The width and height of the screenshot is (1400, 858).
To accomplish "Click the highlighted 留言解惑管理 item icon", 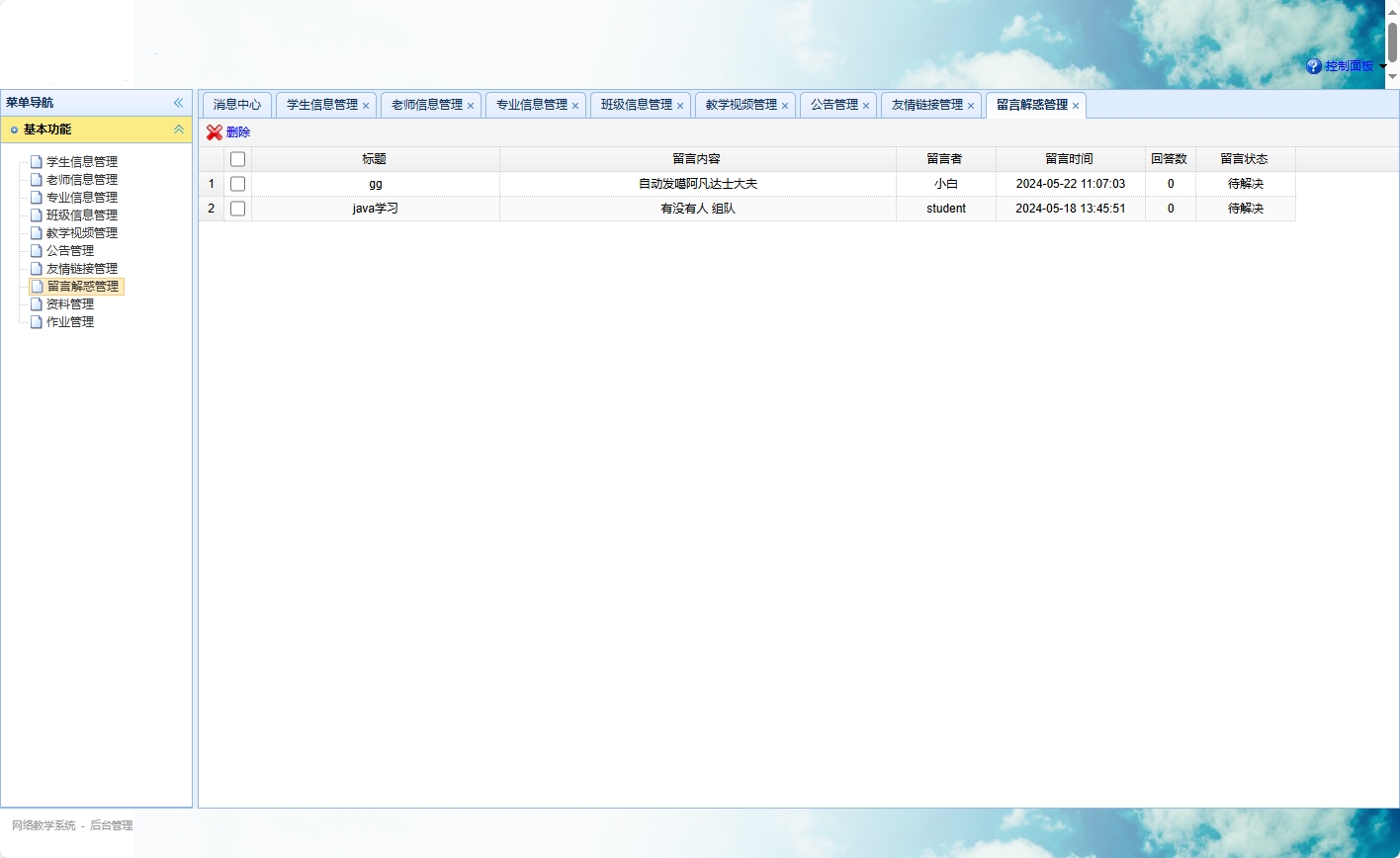I will tap(37, 286).
